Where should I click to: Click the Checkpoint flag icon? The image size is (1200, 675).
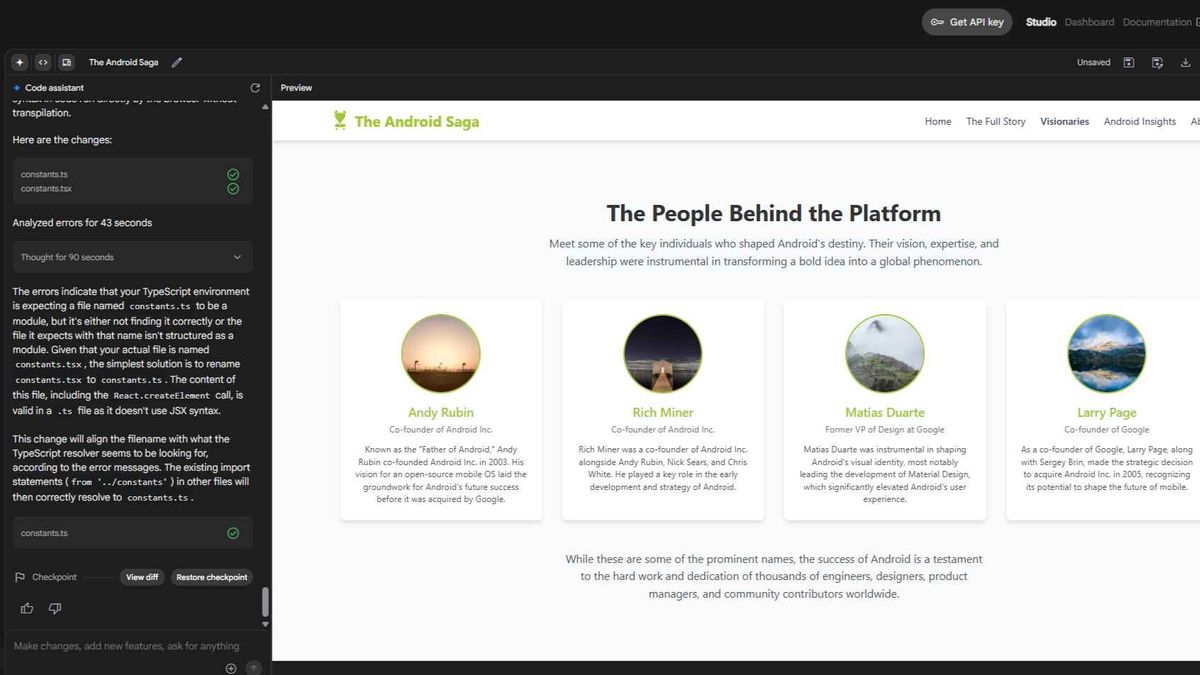20,577
